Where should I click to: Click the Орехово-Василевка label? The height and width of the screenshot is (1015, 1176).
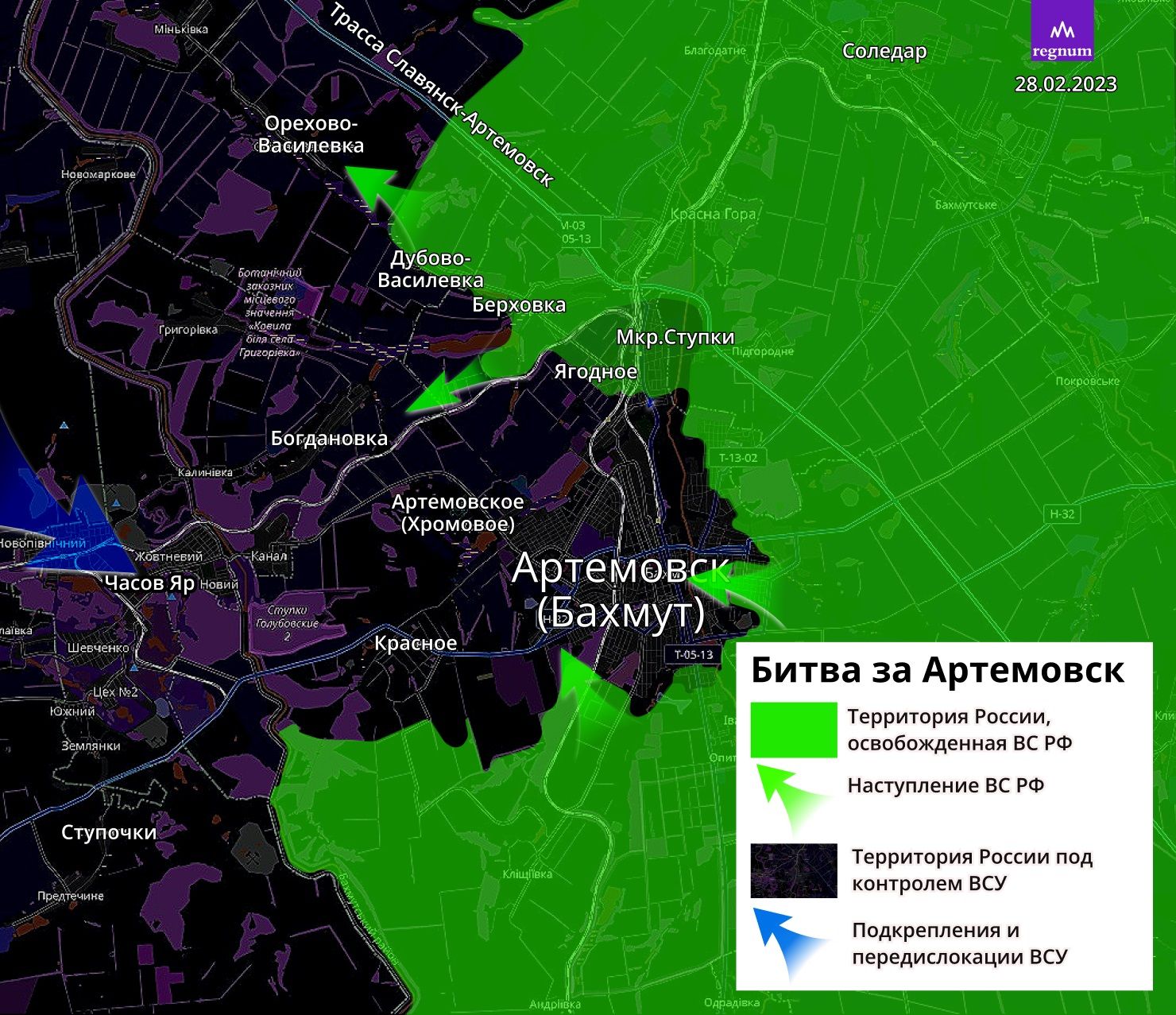pos(311,134)
